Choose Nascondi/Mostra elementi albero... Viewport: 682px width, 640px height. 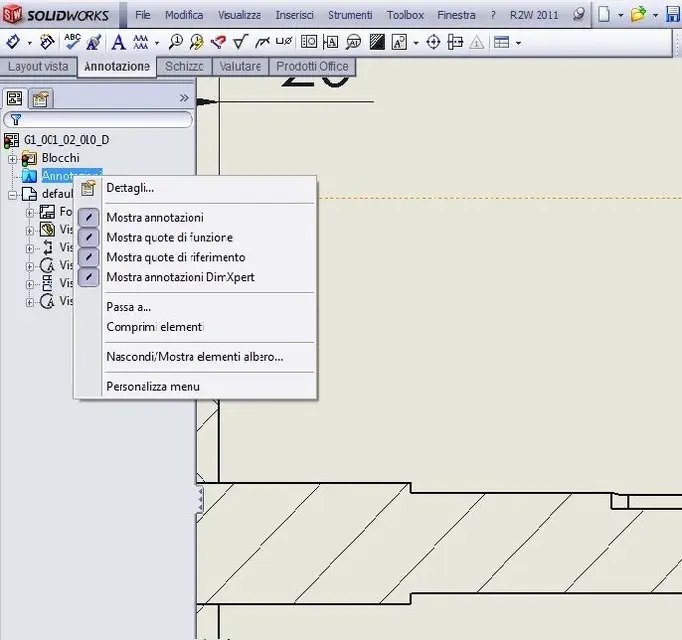(195, 357)
